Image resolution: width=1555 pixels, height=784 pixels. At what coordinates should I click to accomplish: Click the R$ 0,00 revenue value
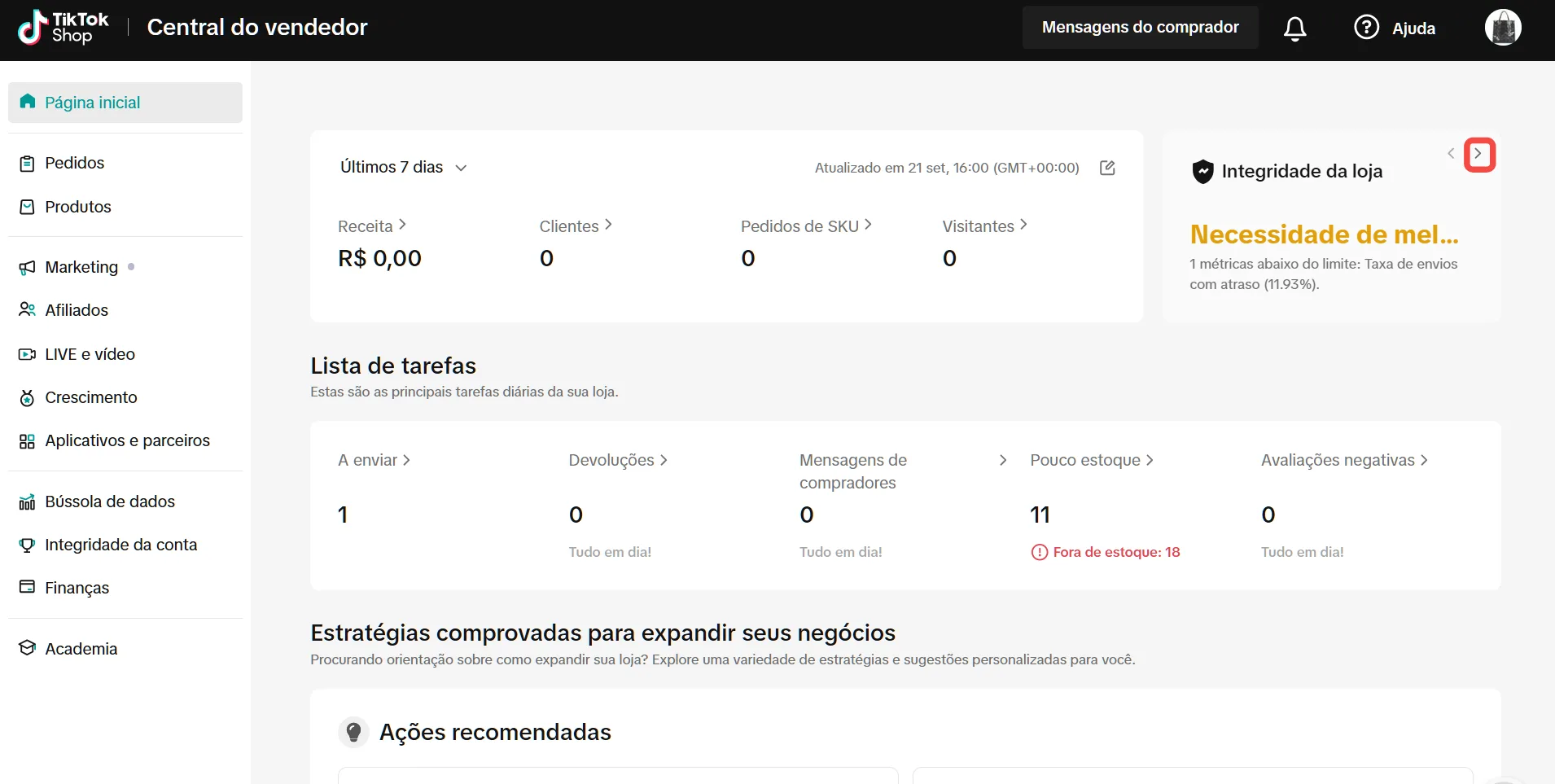click(x=379, y=258)
